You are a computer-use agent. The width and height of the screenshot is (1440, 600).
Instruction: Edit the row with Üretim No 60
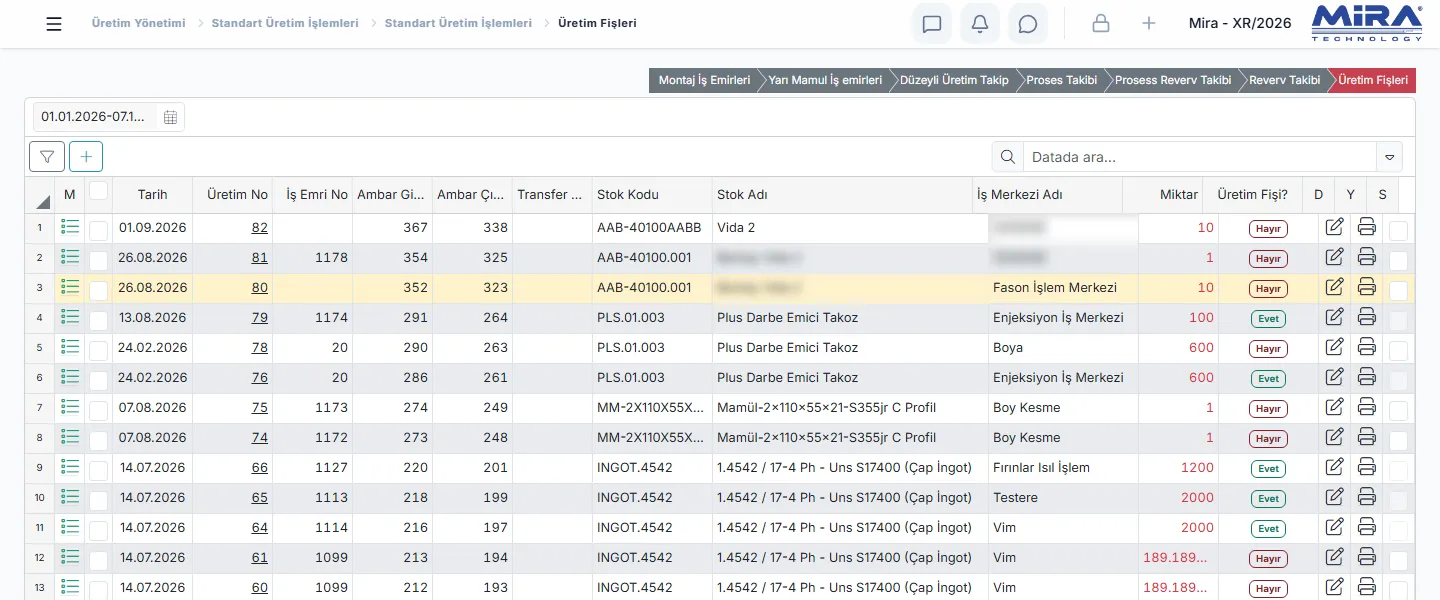click(x=1334, y=587)
